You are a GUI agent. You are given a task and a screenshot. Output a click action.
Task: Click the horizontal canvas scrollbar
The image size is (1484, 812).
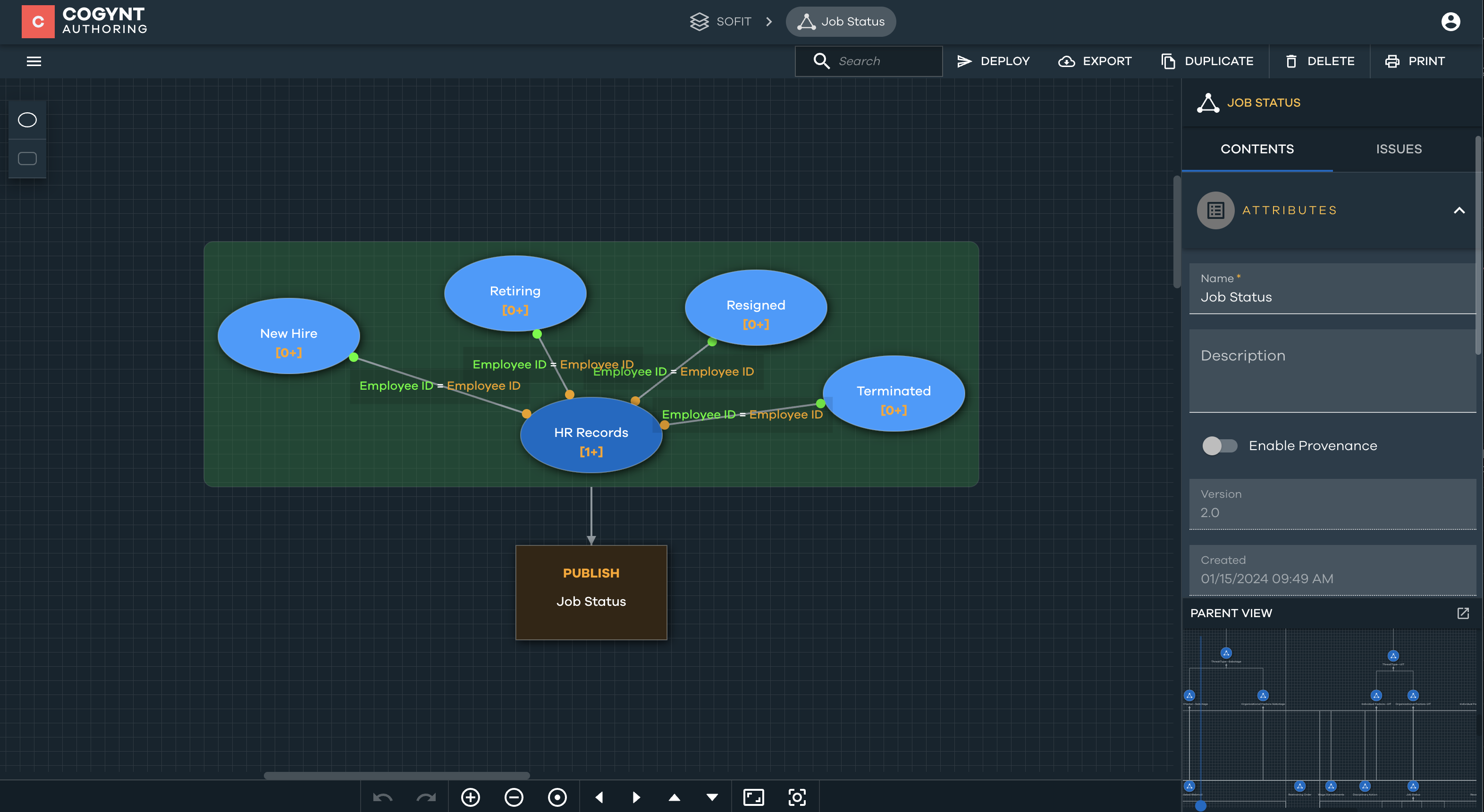396,775
